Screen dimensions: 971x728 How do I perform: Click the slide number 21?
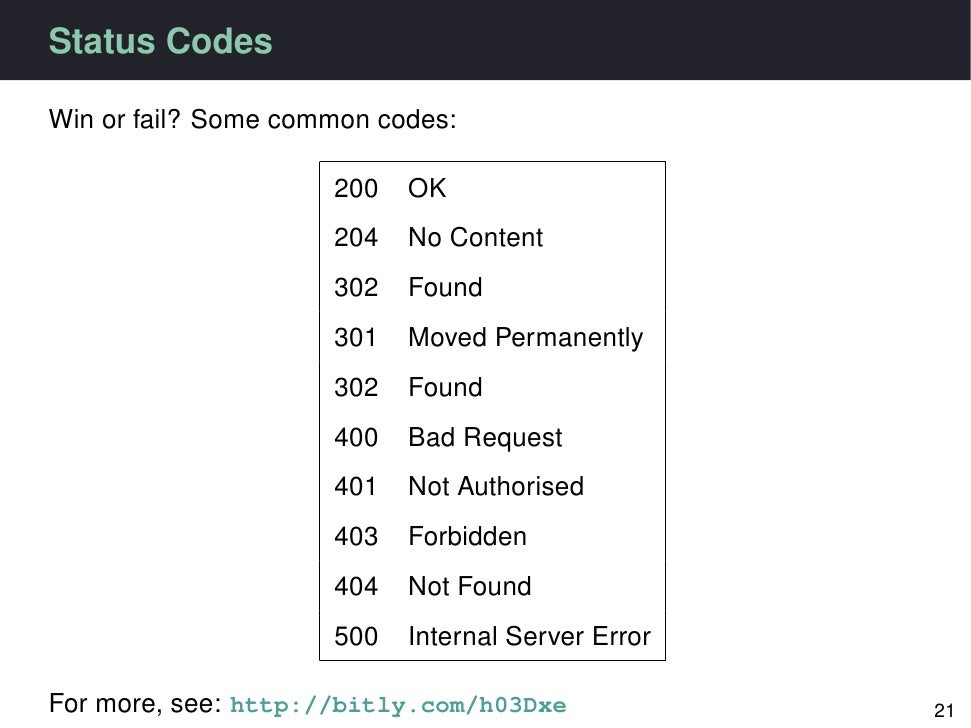pyautogui.click(x=944, y=709)
